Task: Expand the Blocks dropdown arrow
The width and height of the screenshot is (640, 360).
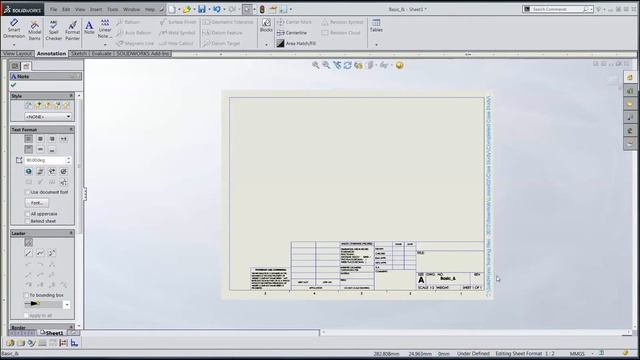Action: tap(266, 44)
